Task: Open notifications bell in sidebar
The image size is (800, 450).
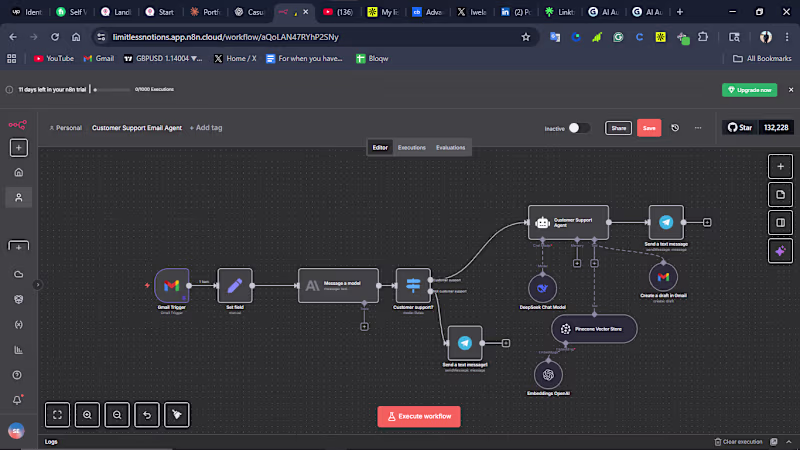Action: pyautogui.click(x=17, y=401)
